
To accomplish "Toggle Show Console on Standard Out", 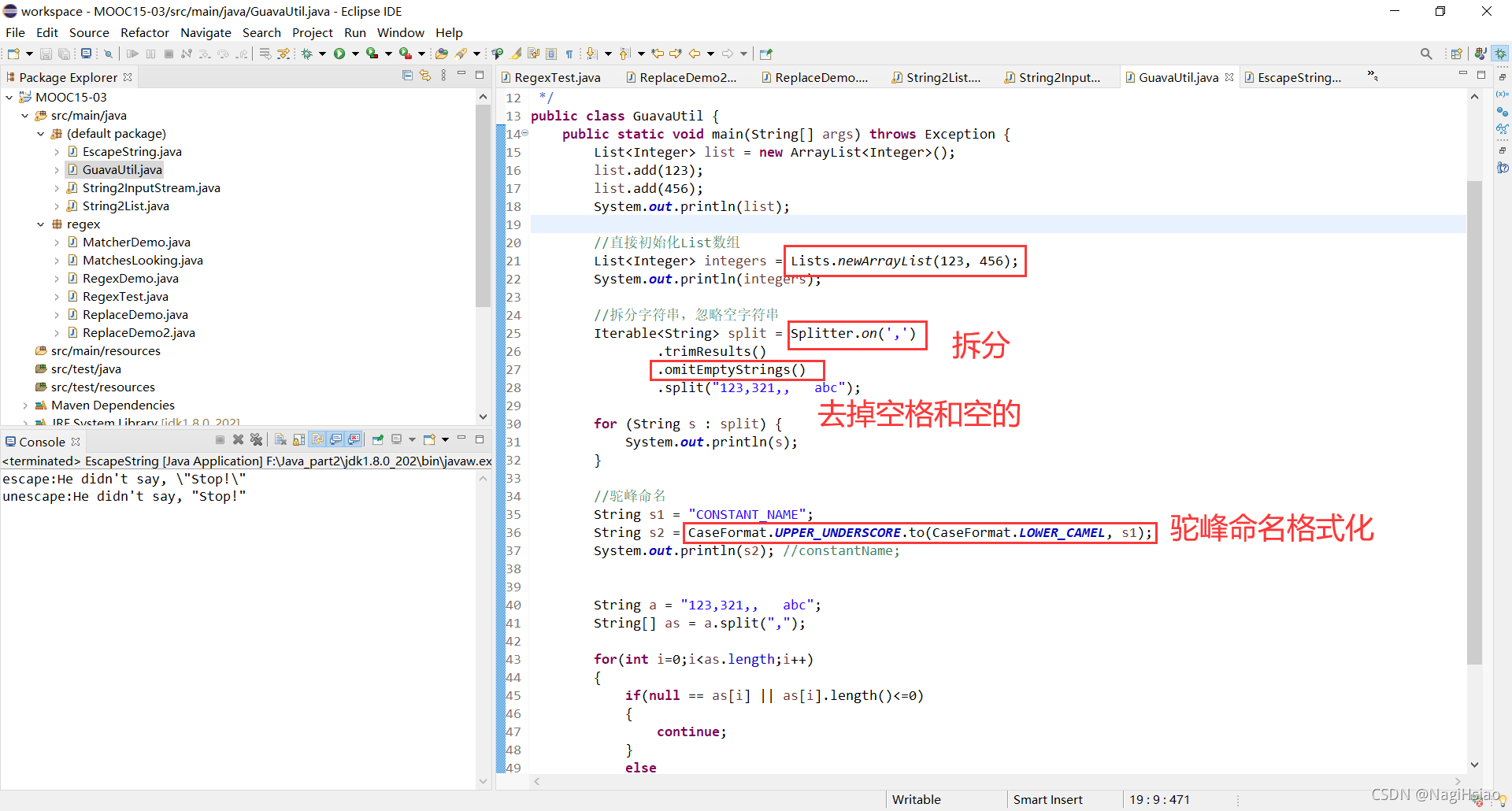I will click(x=336, y=439).
